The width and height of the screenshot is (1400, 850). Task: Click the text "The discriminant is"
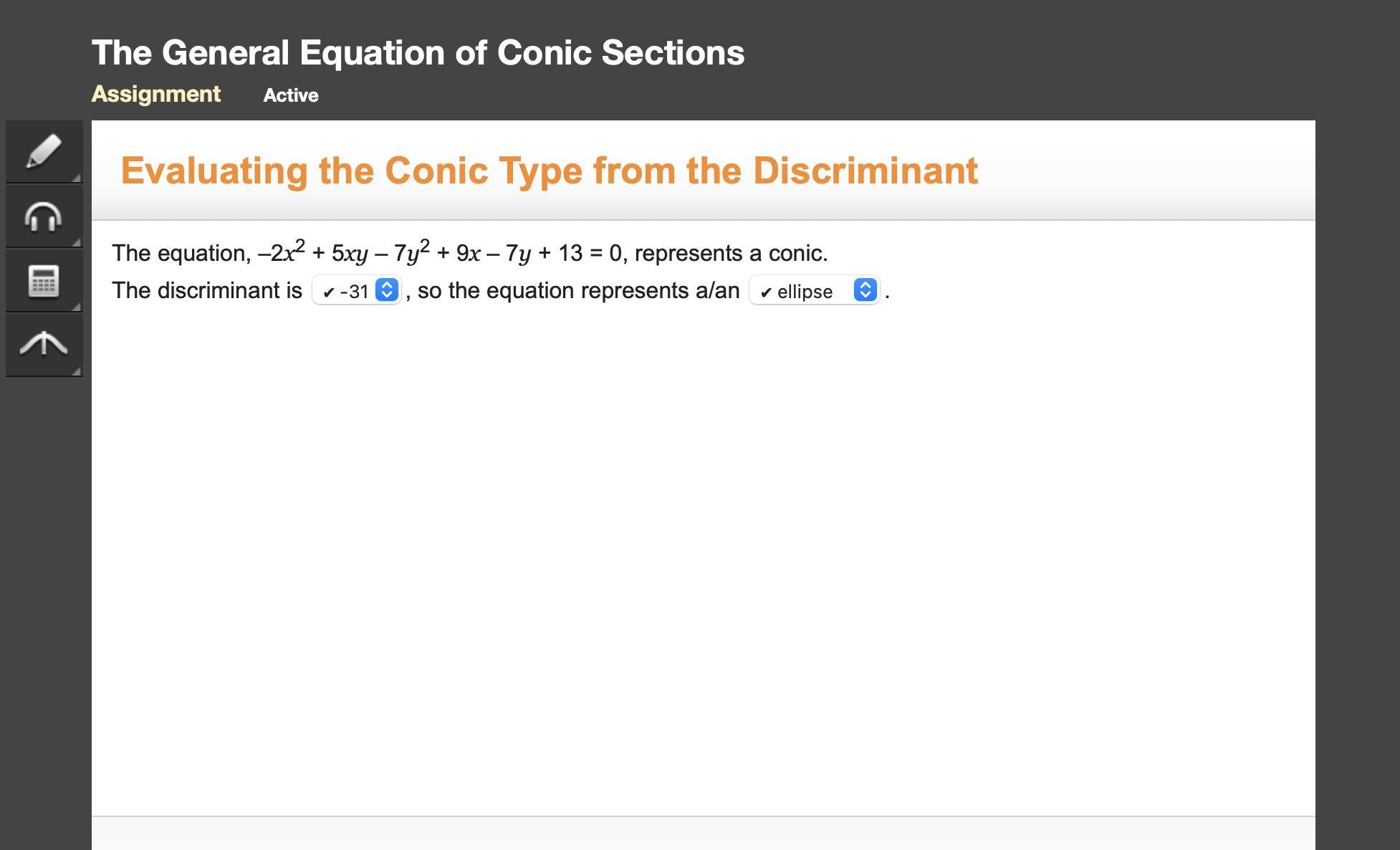207,290
